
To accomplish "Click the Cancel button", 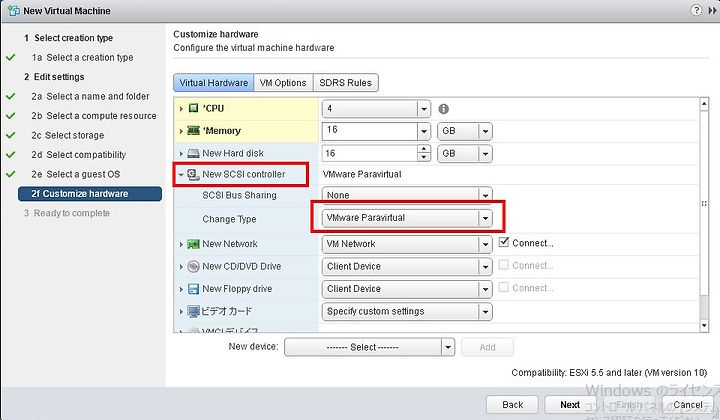I will (x=687, y=404).
